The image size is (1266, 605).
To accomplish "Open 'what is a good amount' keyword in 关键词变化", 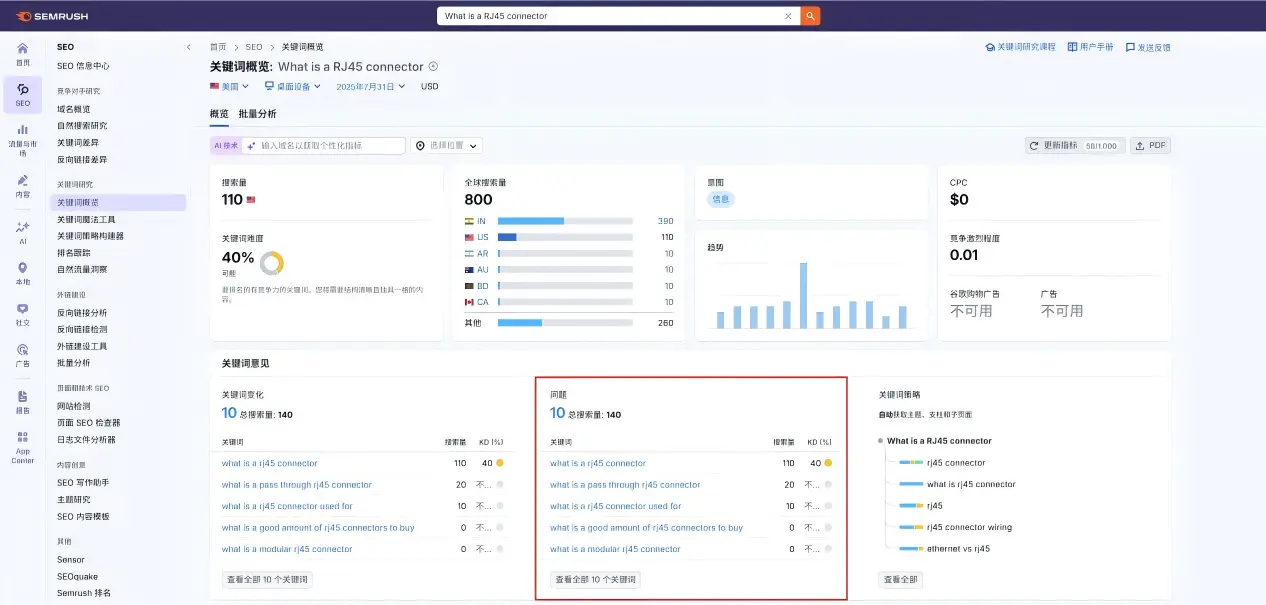I will [318, 528].
